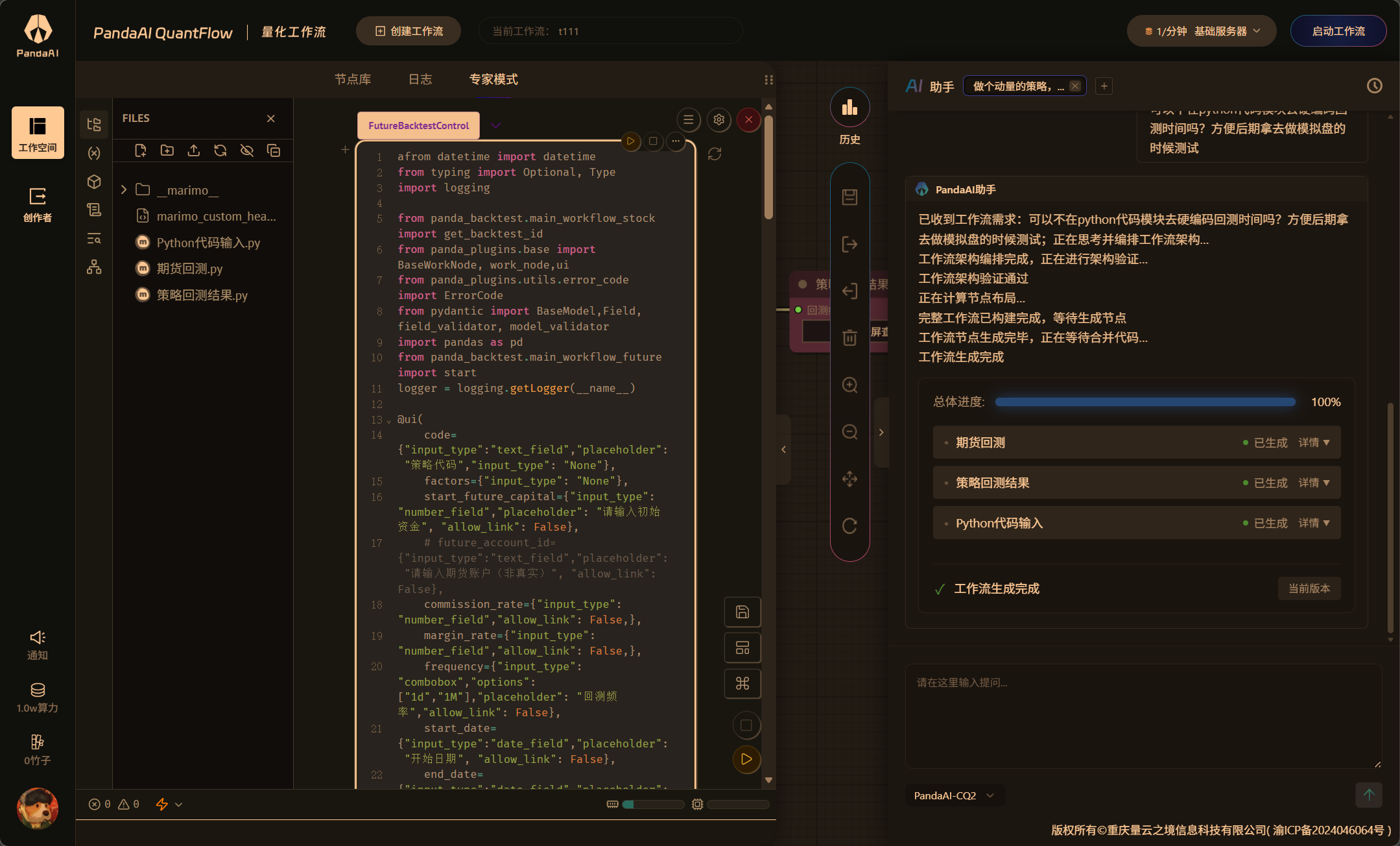Click the move/pan canvas icon

[x=849, y=479]
